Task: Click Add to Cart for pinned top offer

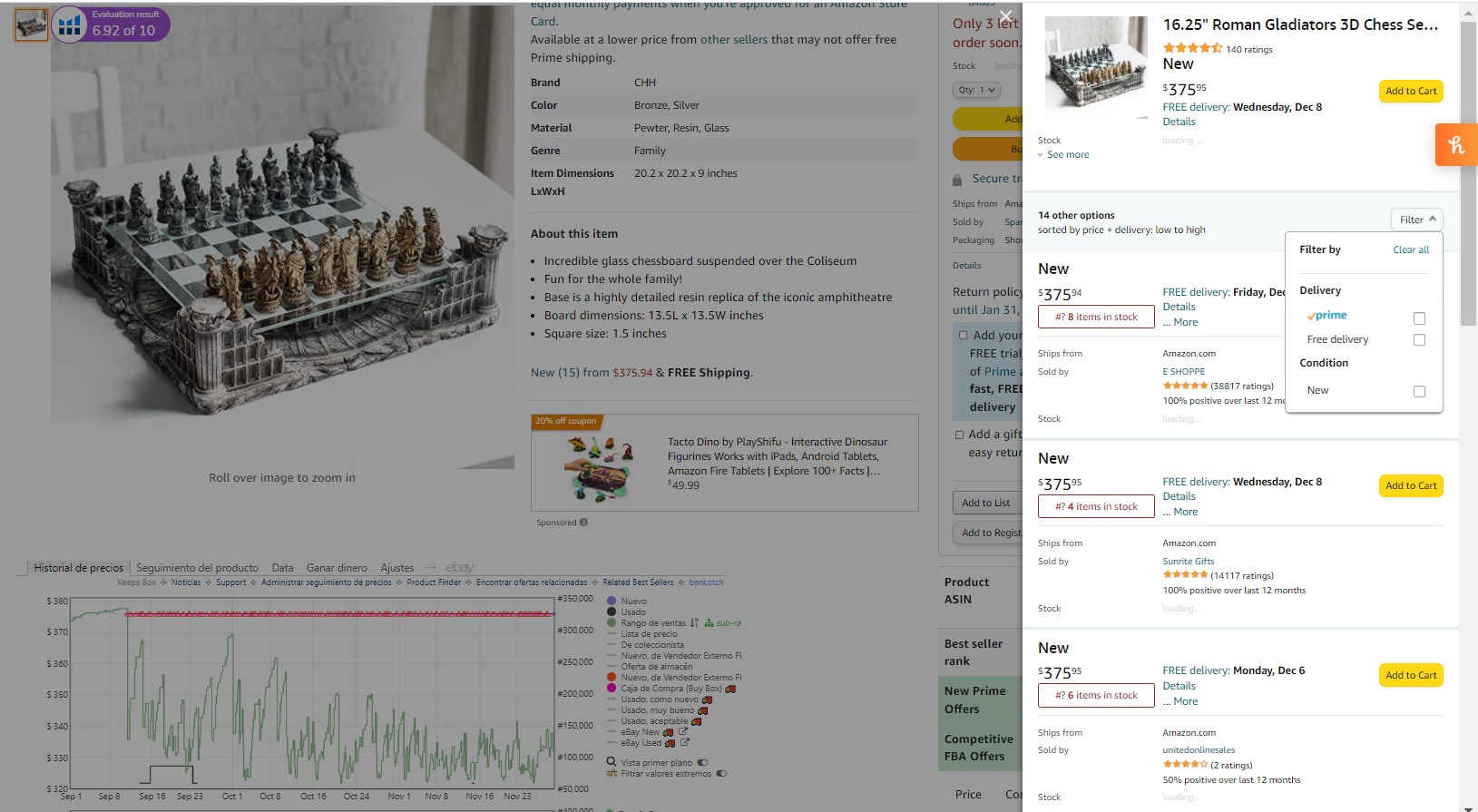Action: tap(1411, 91)
